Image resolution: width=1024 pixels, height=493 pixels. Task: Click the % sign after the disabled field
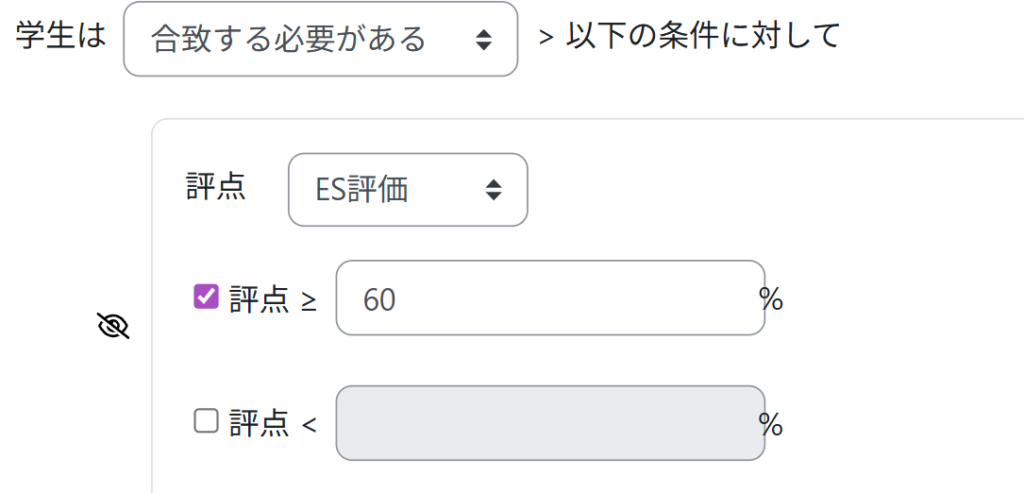[771, 425]
